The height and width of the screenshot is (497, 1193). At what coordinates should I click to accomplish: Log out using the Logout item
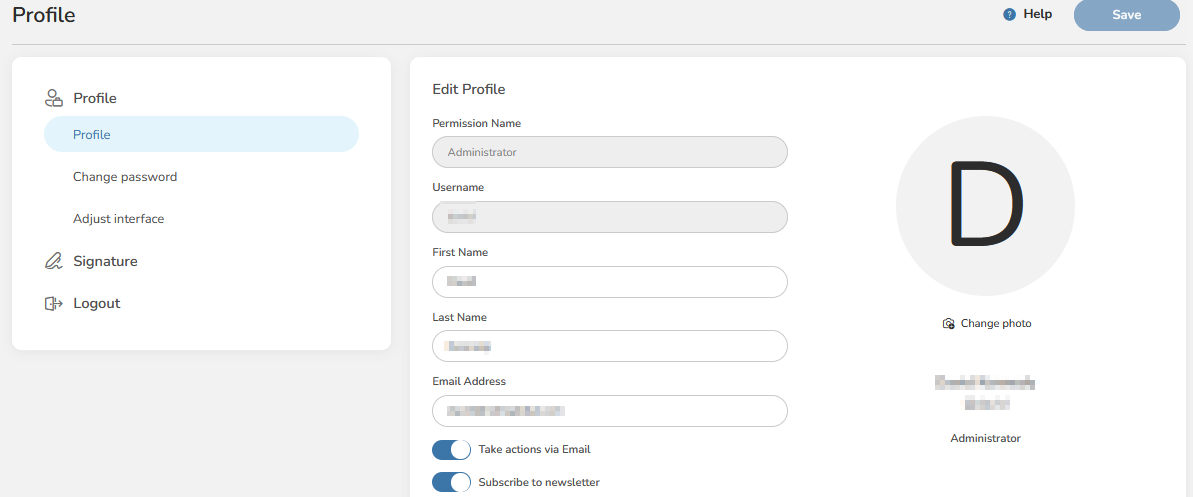coord(96,303)
